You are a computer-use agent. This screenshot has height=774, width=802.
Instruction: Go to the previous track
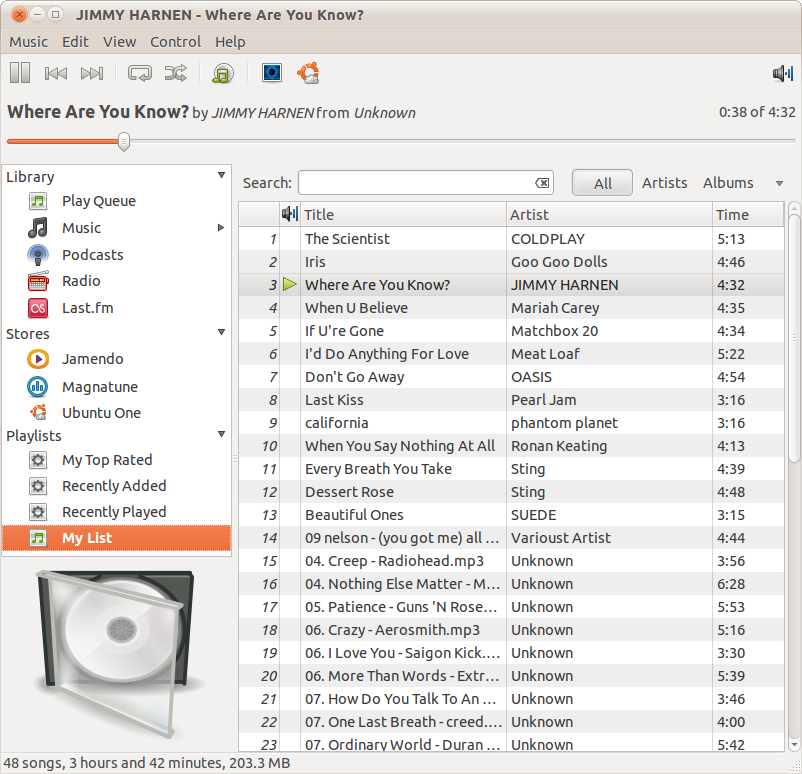tap(55, 73)
